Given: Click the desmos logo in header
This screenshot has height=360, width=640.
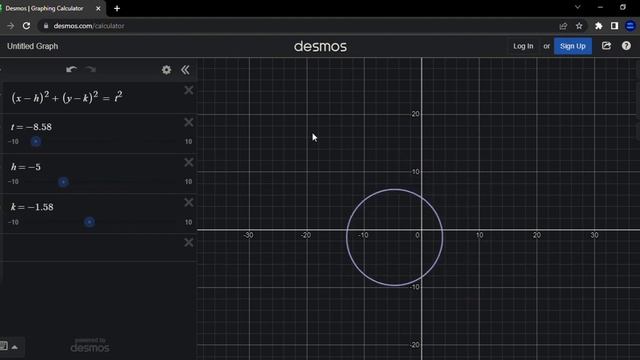Looking at the screenshot, I should tap(320, 47).
